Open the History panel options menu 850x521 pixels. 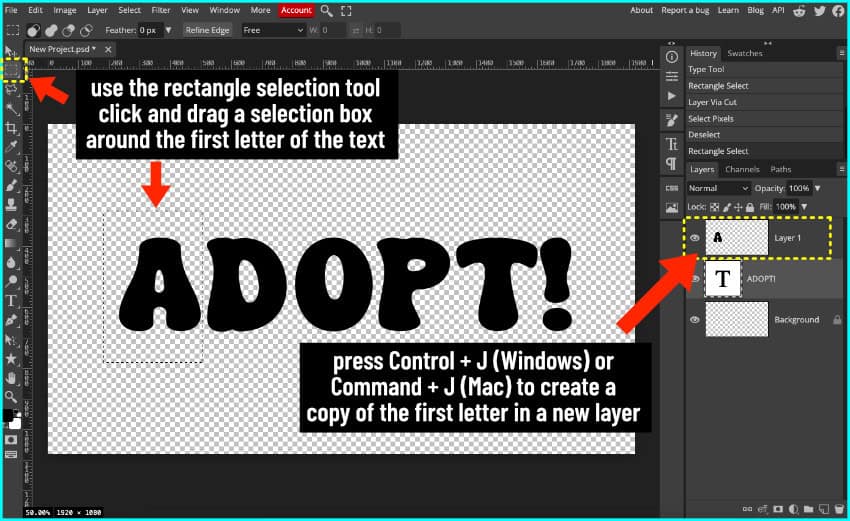pyautogui.click(x=842, y=53)
